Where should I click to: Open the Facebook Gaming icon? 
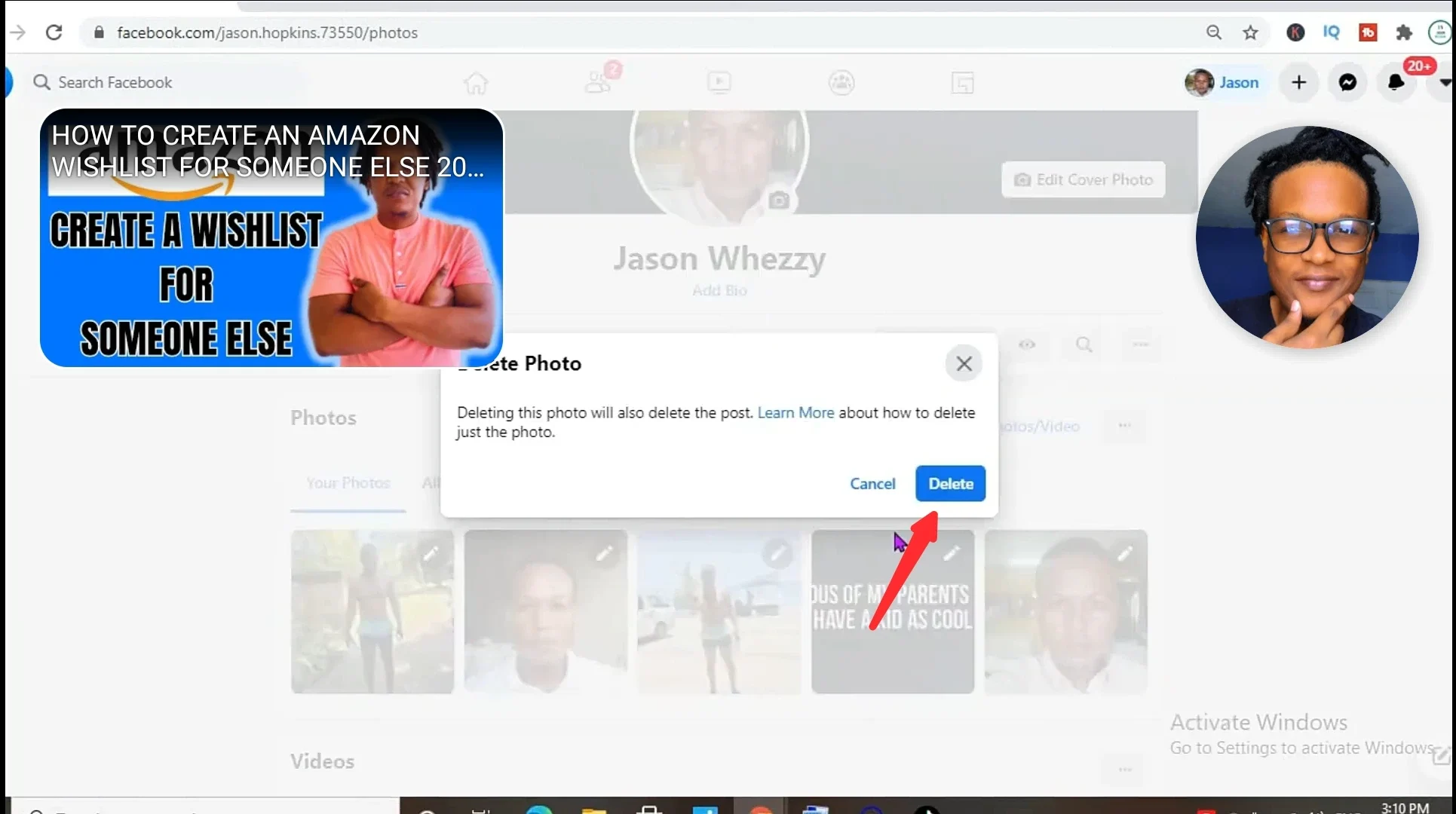(962, 82)
